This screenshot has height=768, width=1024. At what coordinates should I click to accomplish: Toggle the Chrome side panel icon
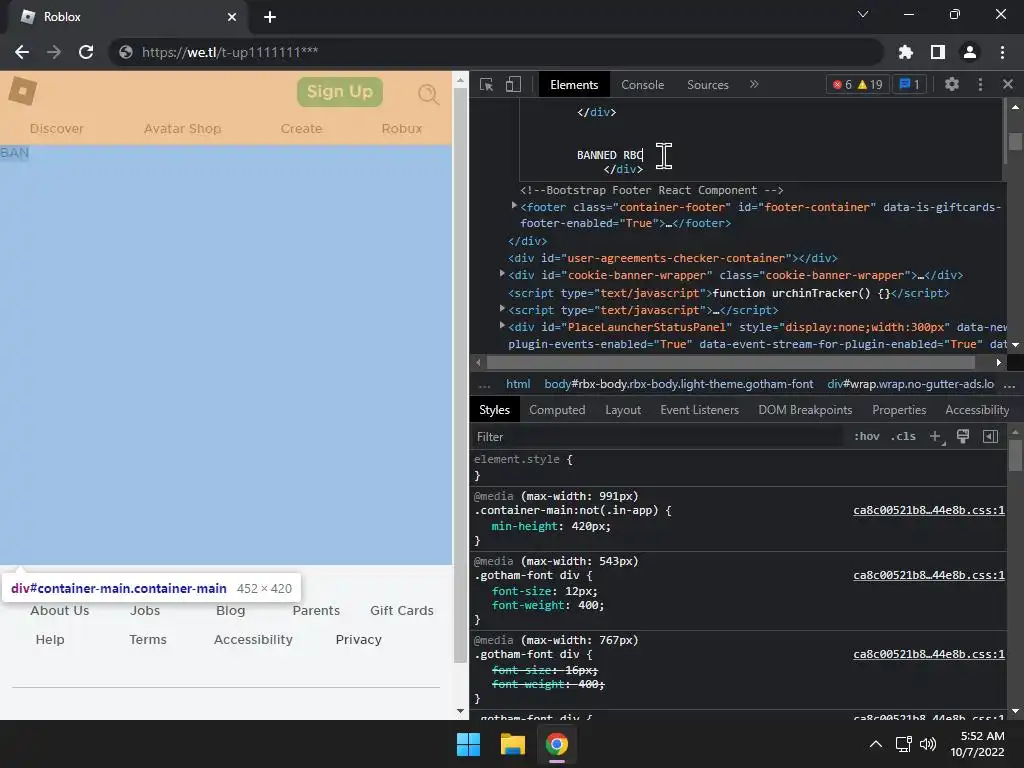coord(937,52)
